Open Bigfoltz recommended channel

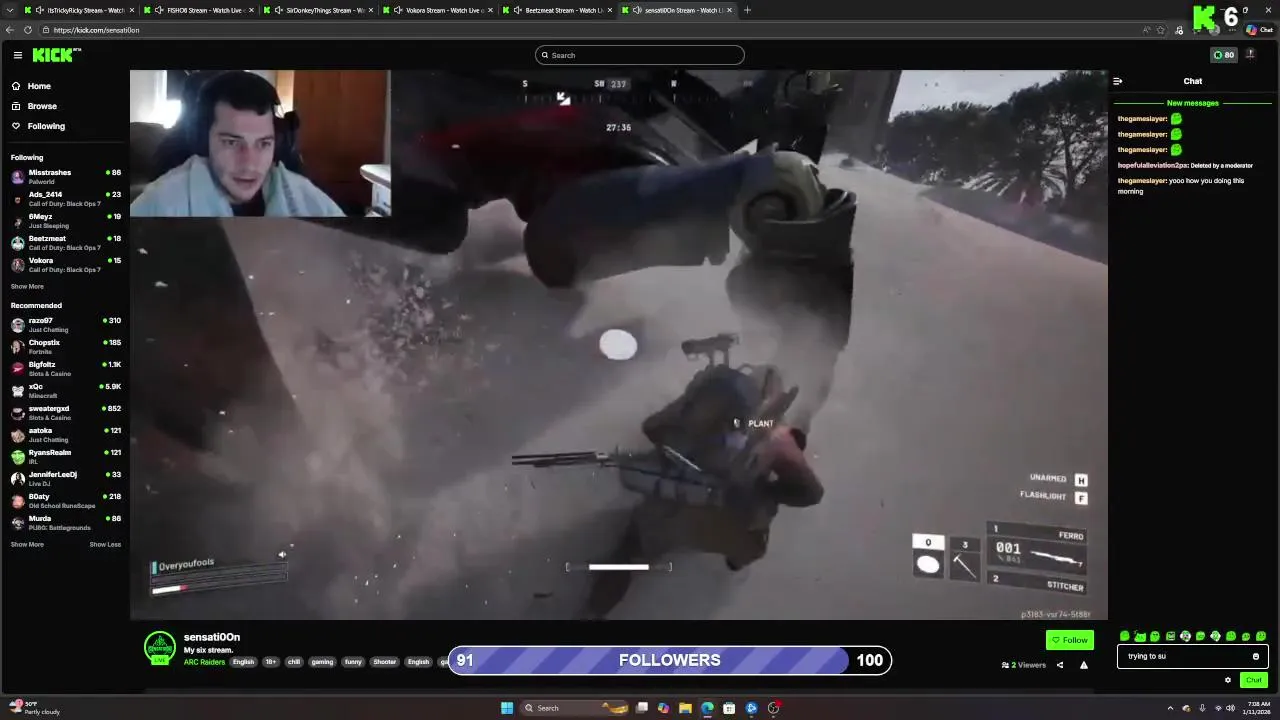tap(65, 369)
